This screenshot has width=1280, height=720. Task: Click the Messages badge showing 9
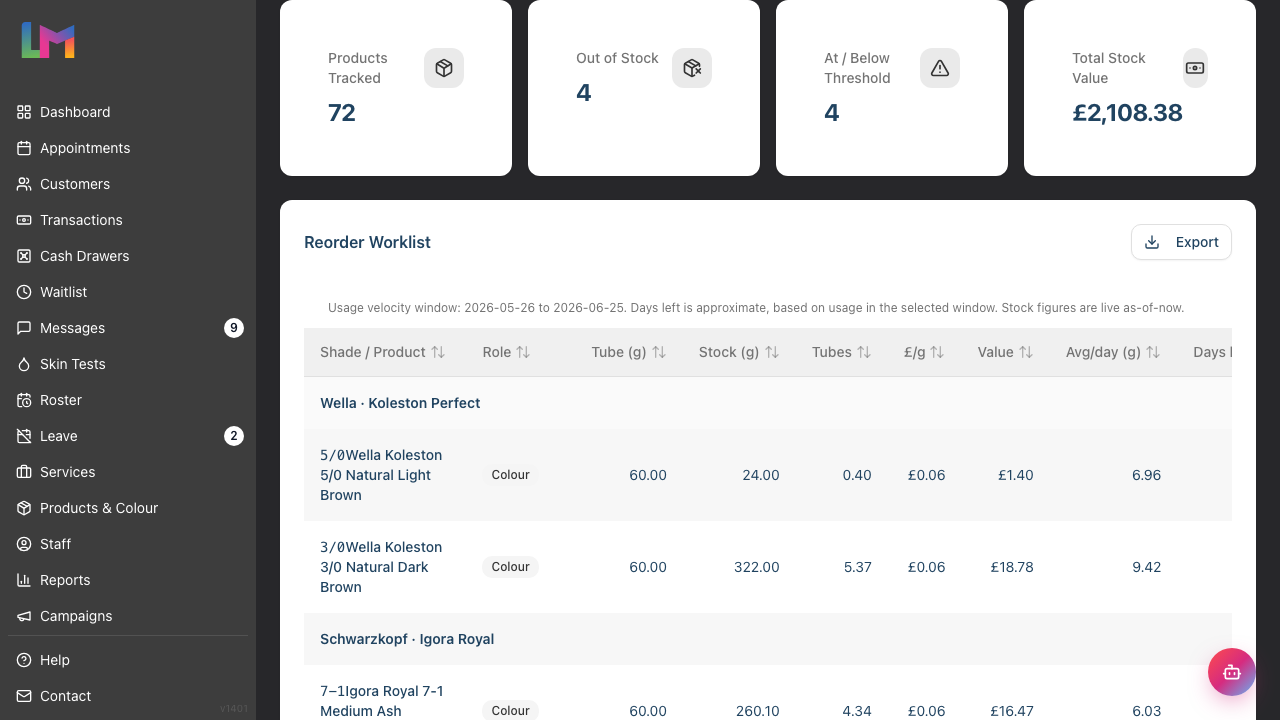pyautogui.click(x=234, y=328)
